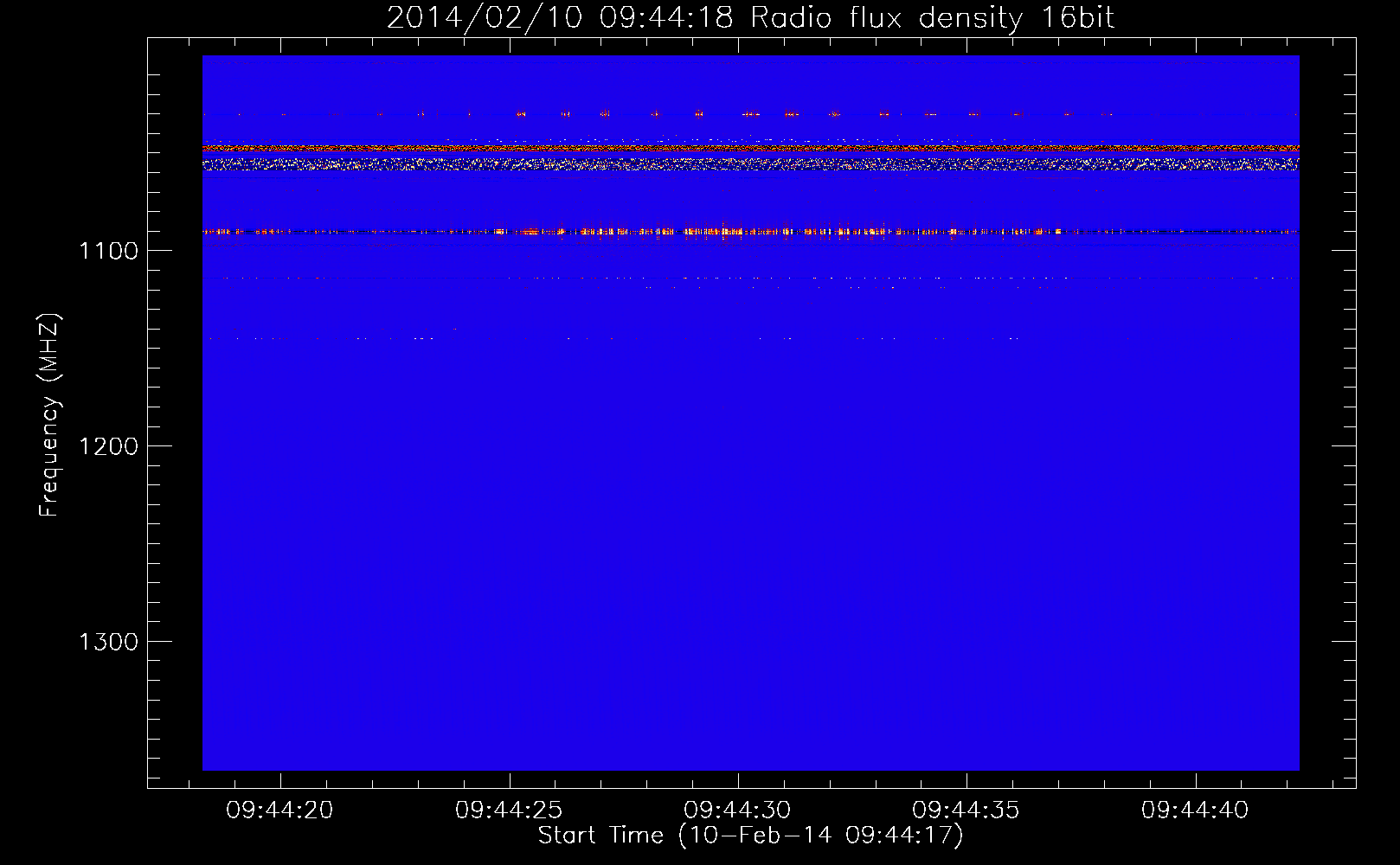Click the 09:44:30 time tick label
This screenshot has height=865, width=1400.
[x=737, y=811]
